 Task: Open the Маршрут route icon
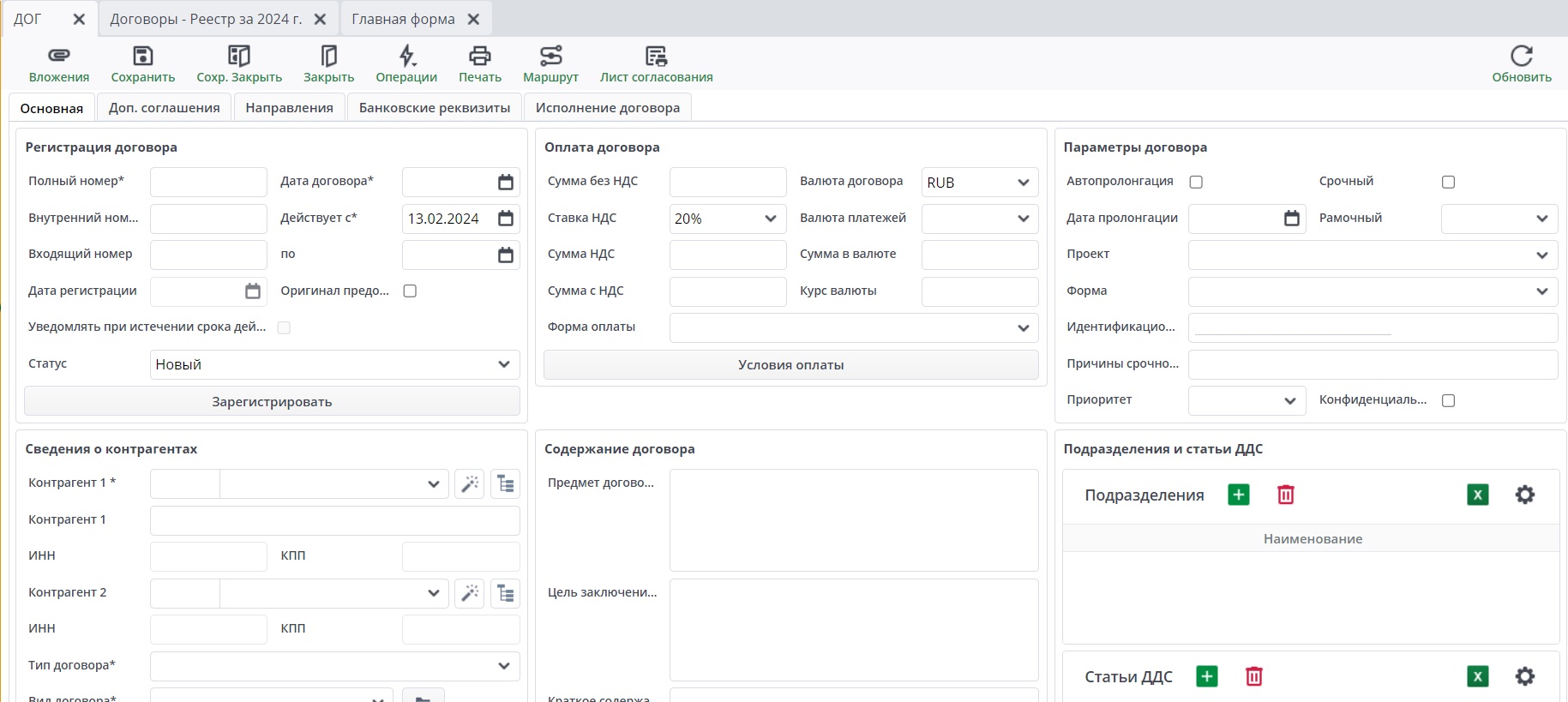550,57
